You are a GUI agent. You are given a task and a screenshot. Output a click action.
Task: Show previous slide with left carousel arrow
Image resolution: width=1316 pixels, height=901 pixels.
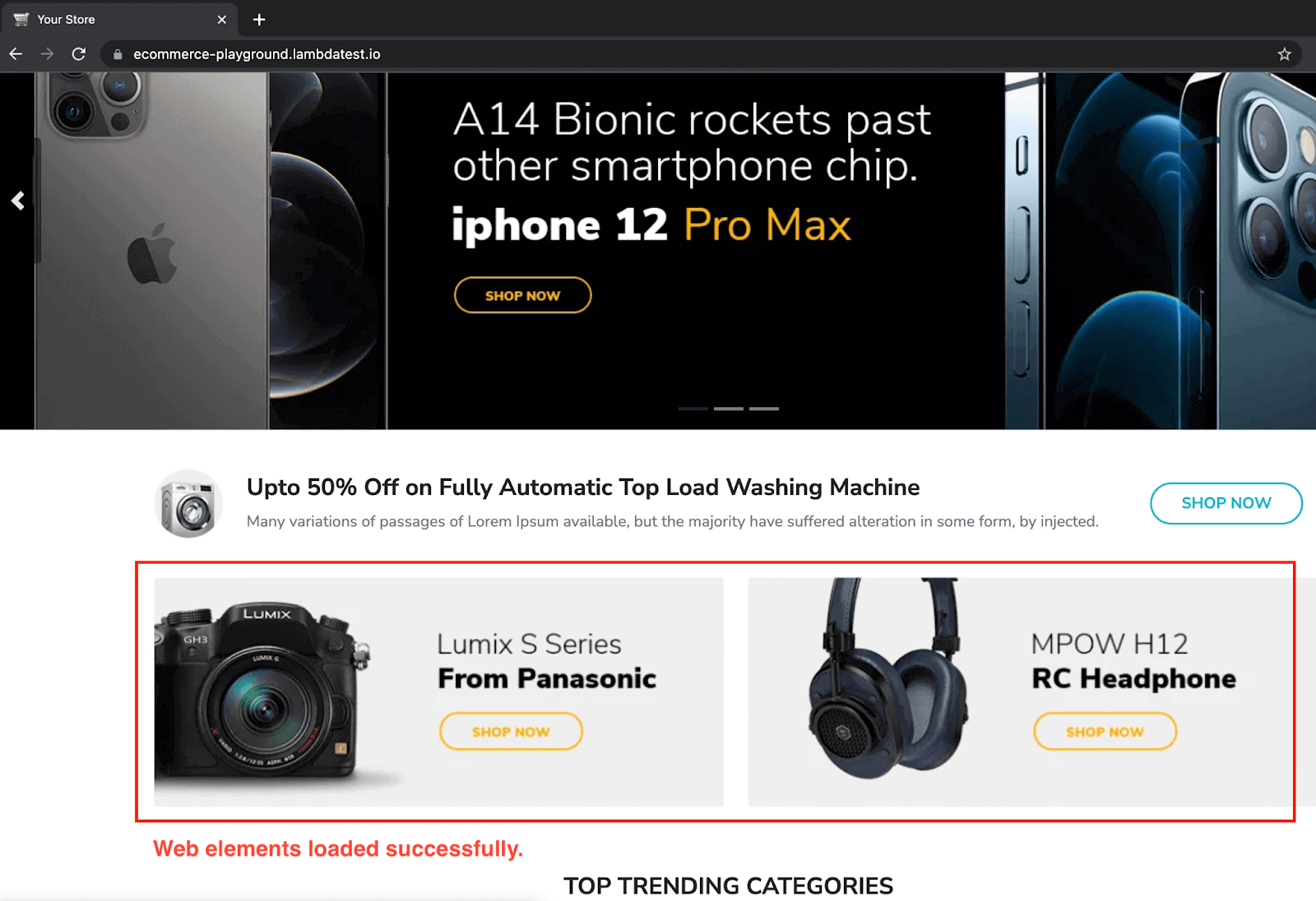click(x=18, y=201)
